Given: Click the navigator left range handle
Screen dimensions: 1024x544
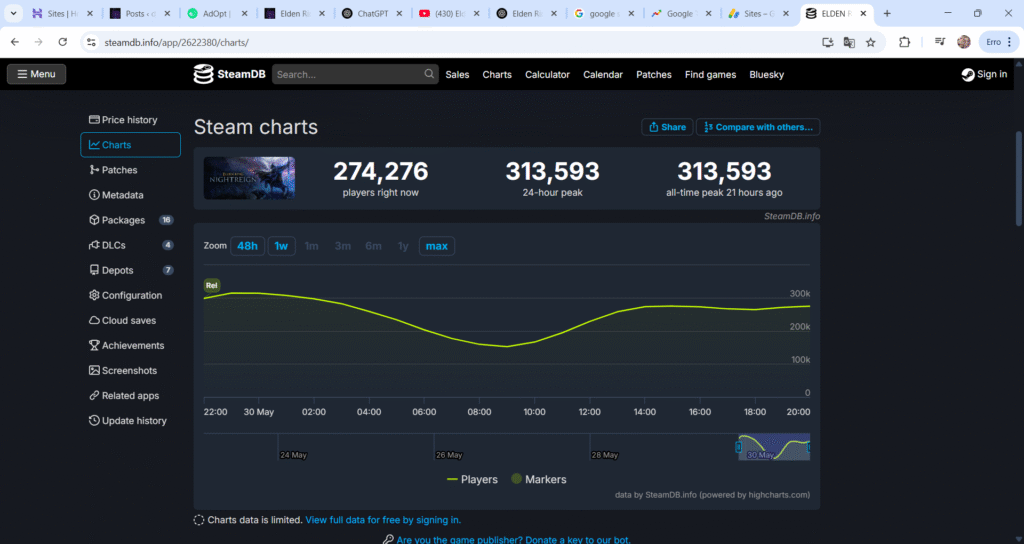Looking at the screenshot, I should [739, 447].
